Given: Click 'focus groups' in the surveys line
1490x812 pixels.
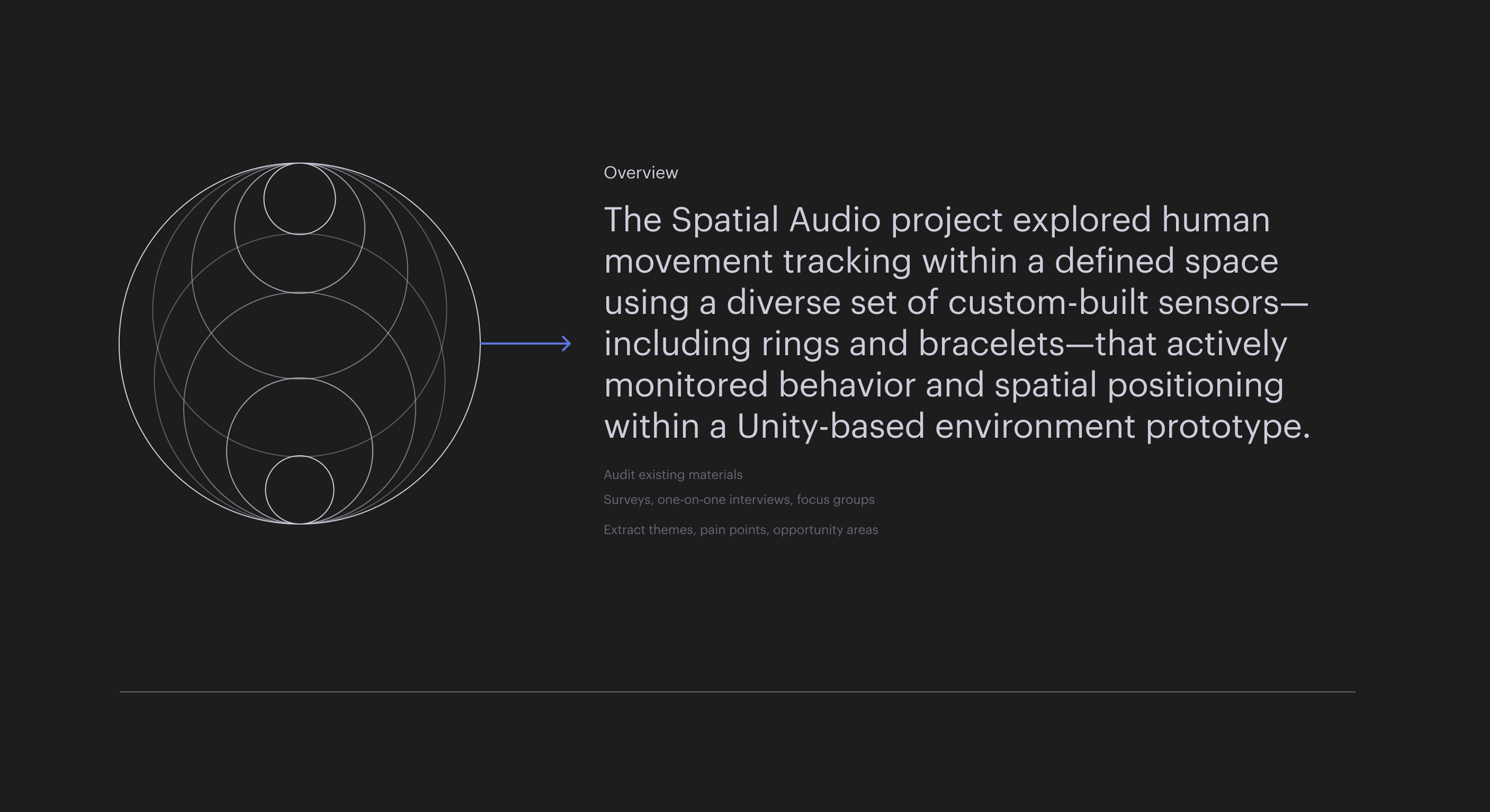Looking at the screenshot, I should click(835, 500).
